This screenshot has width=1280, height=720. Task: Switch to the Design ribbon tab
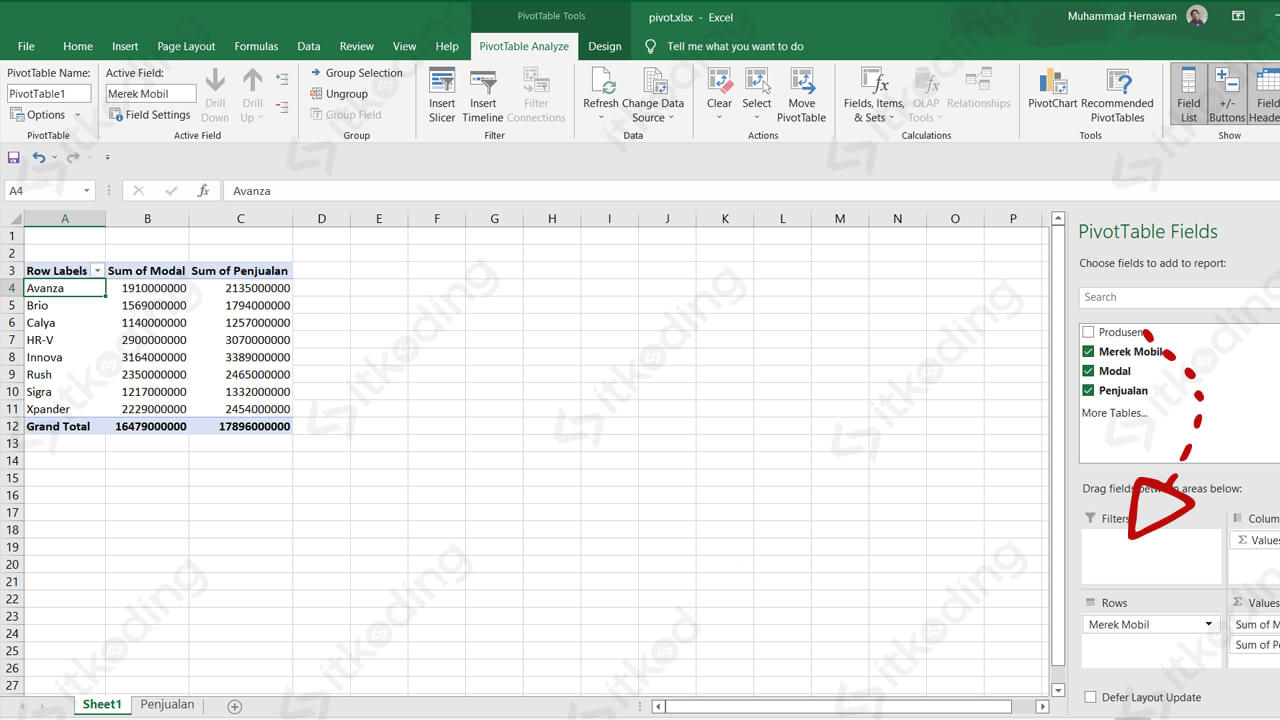click(x=605, y=46)
